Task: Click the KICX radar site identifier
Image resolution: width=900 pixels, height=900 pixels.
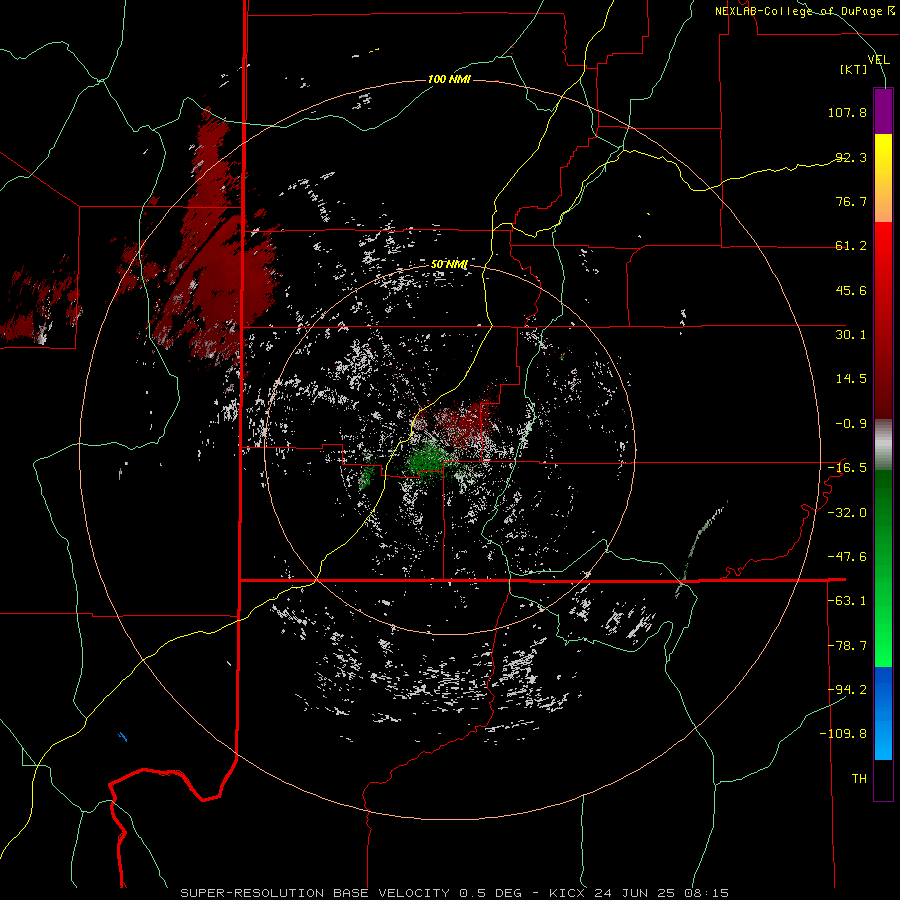Action: (x=567, y=893)
